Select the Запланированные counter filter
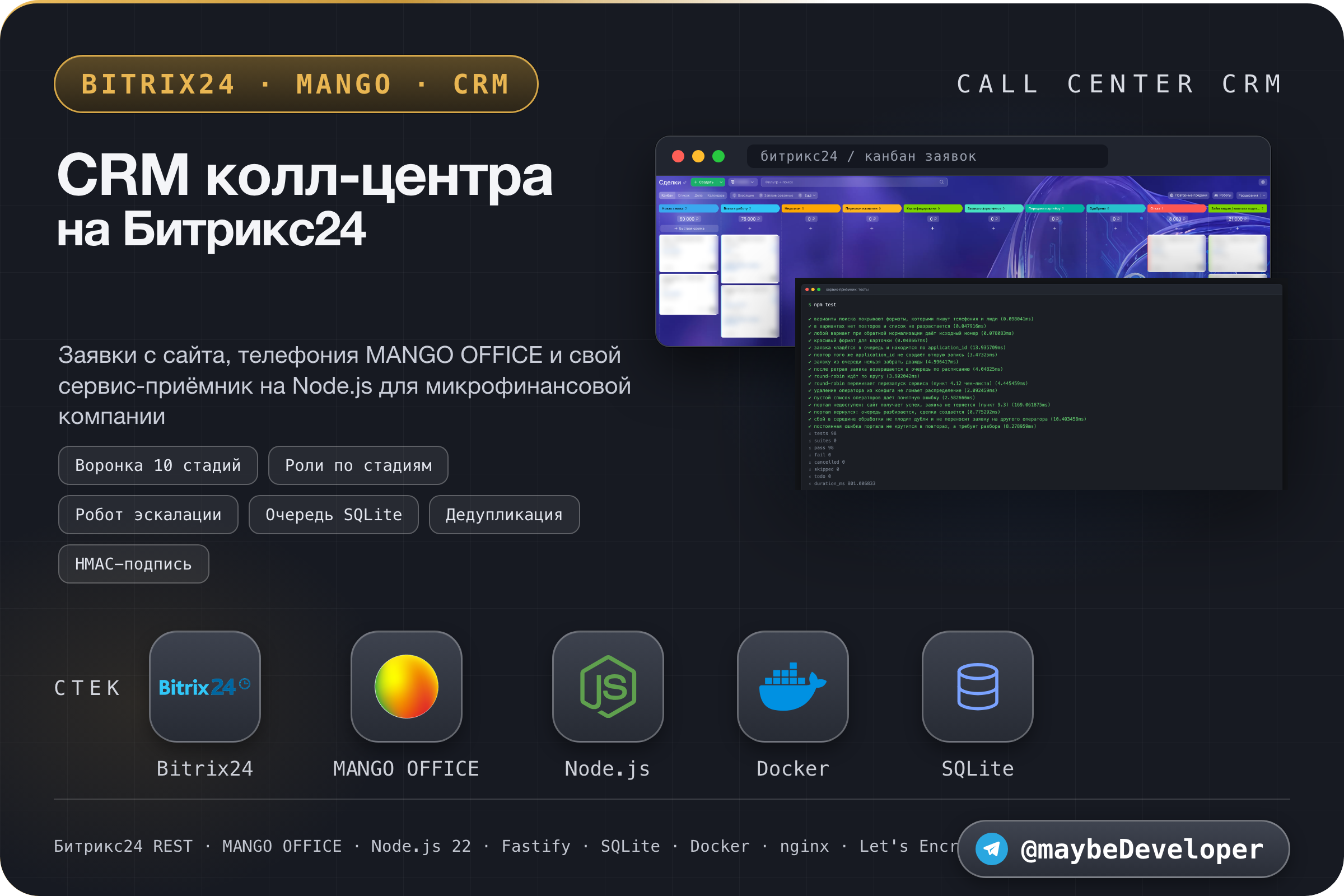The width and height of the screenshot is (1344, 896). pos(776,195)
